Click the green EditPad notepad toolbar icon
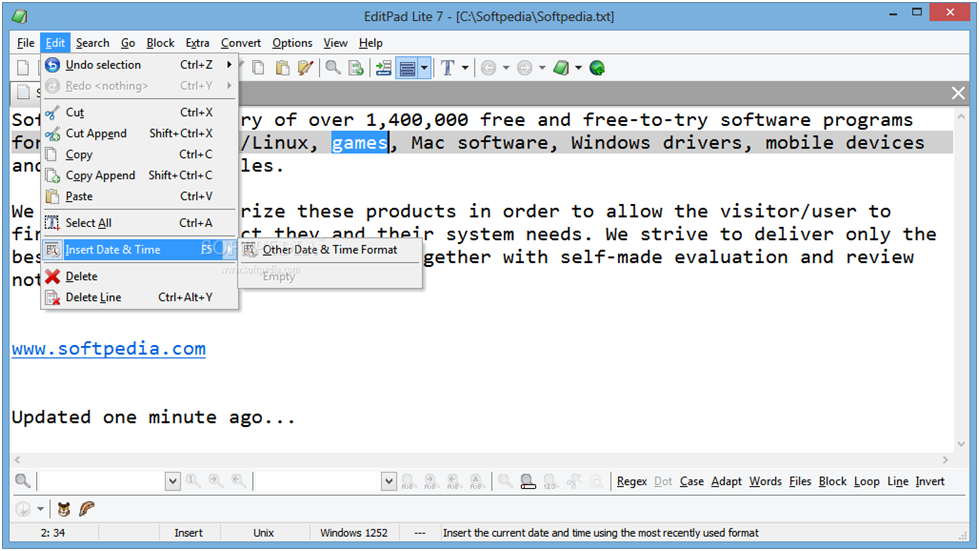Screen dimensions: 979x551 pos(561,68)
